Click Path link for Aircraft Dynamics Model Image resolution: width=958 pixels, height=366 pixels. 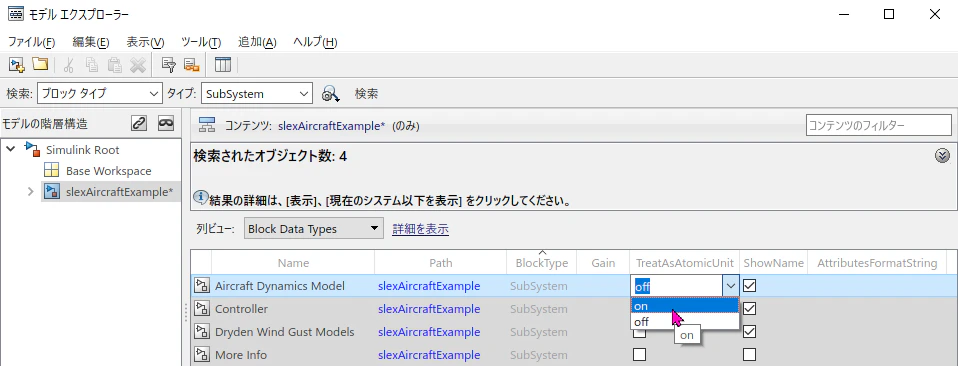(429, 285)
